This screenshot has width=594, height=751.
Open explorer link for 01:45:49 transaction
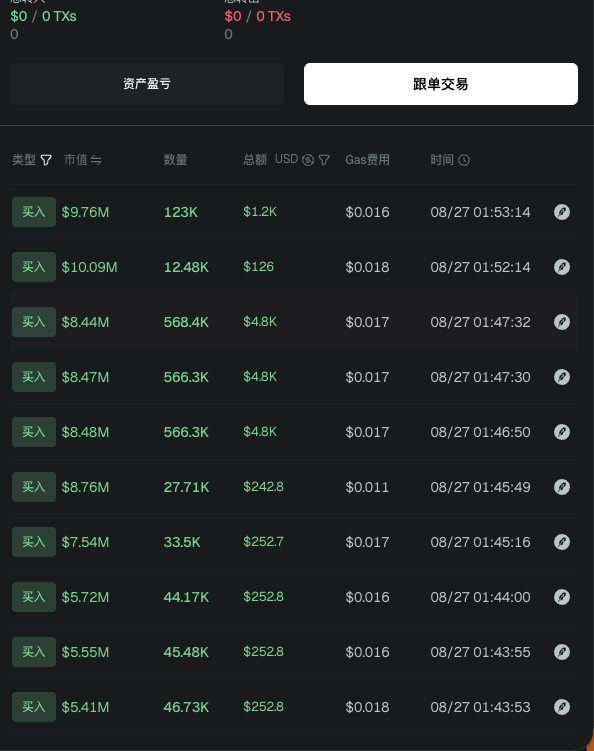coord(562,487)
